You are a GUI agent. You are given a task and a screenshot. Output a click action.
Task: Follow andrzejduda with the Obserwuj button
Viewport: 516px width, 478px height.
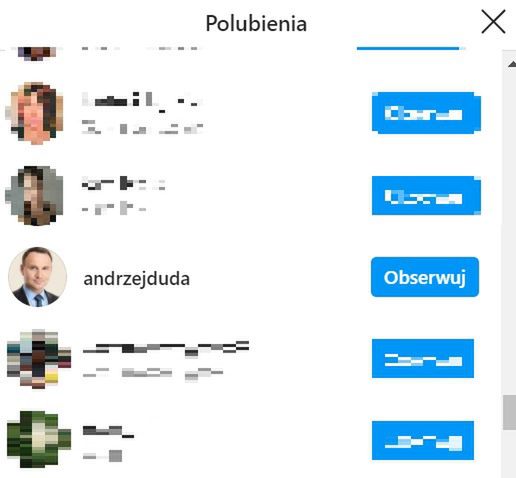click(425, 277)
